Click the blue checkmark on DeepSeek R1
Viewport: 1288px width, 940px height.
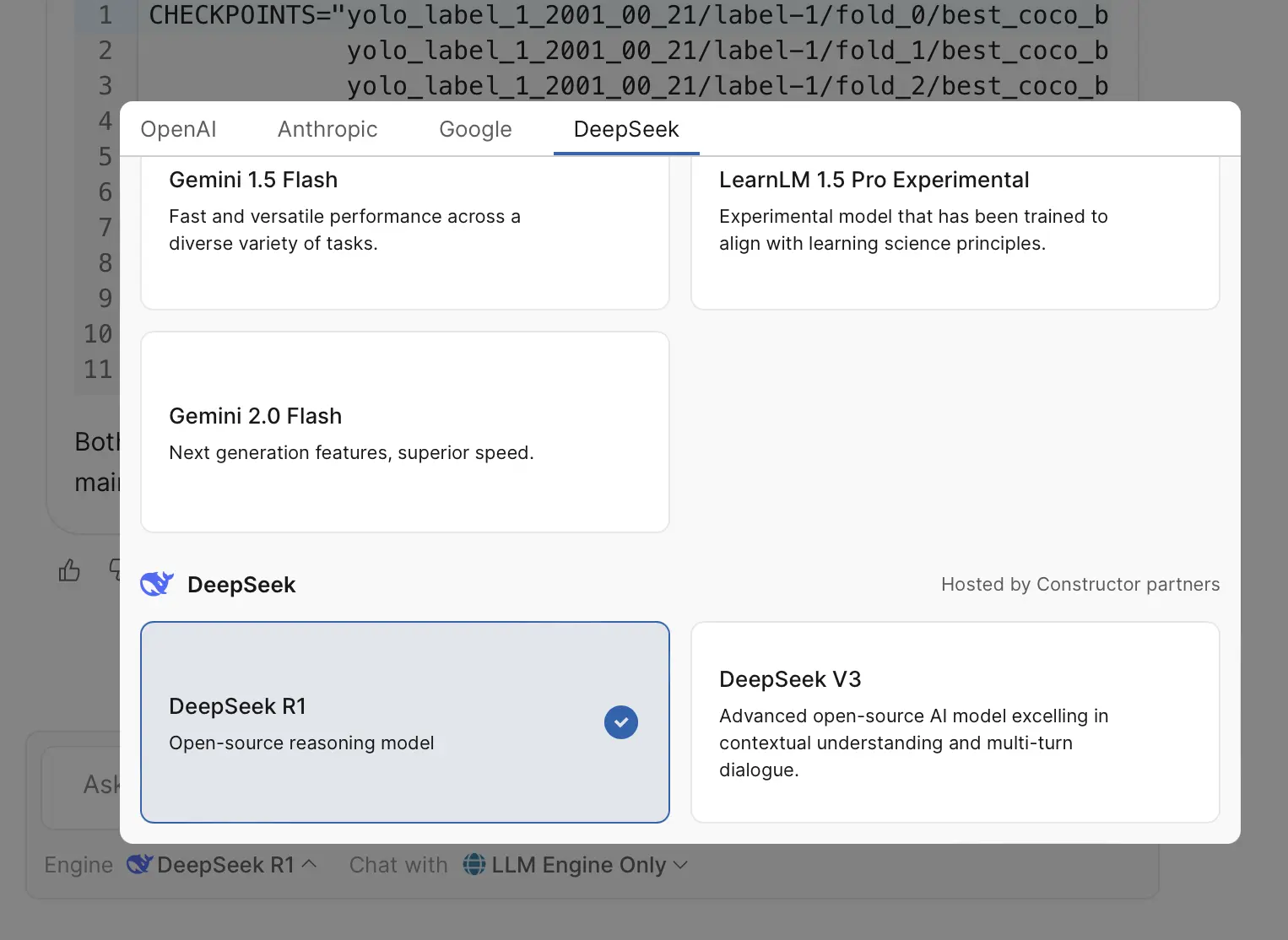pyautogui.click(x=621, y=722)
